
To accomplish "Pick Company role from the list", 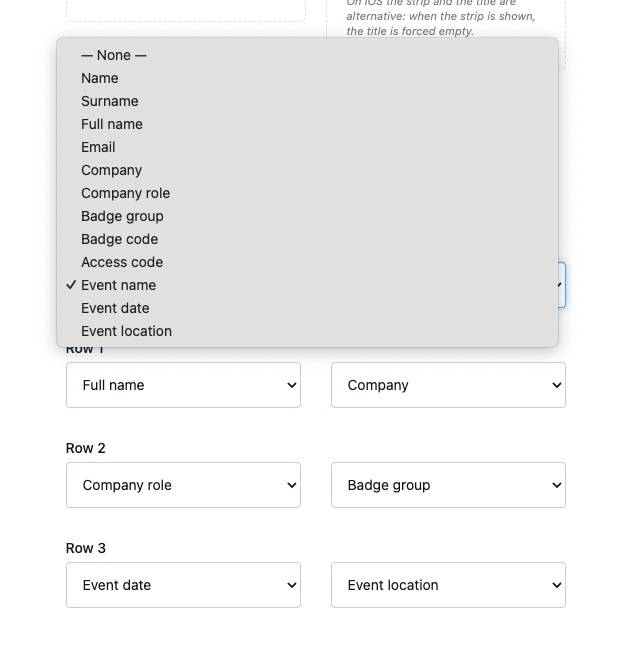I will [307, 193].
